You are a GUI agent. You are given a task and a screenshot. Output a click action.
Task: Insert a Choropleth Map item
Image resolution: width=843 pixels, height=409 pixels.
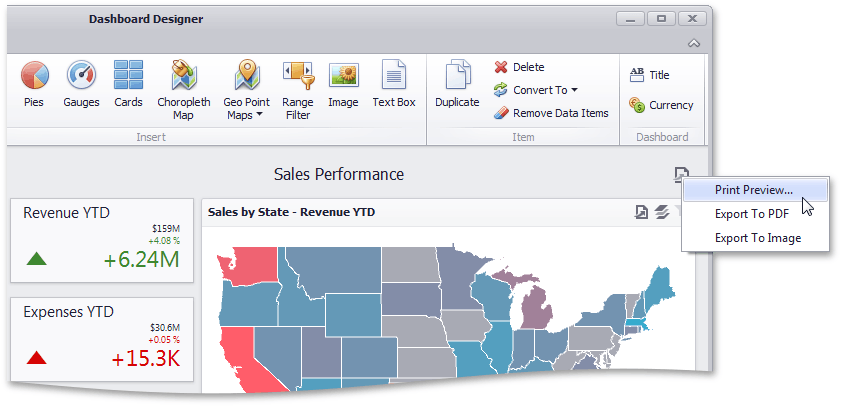[184, 88]
